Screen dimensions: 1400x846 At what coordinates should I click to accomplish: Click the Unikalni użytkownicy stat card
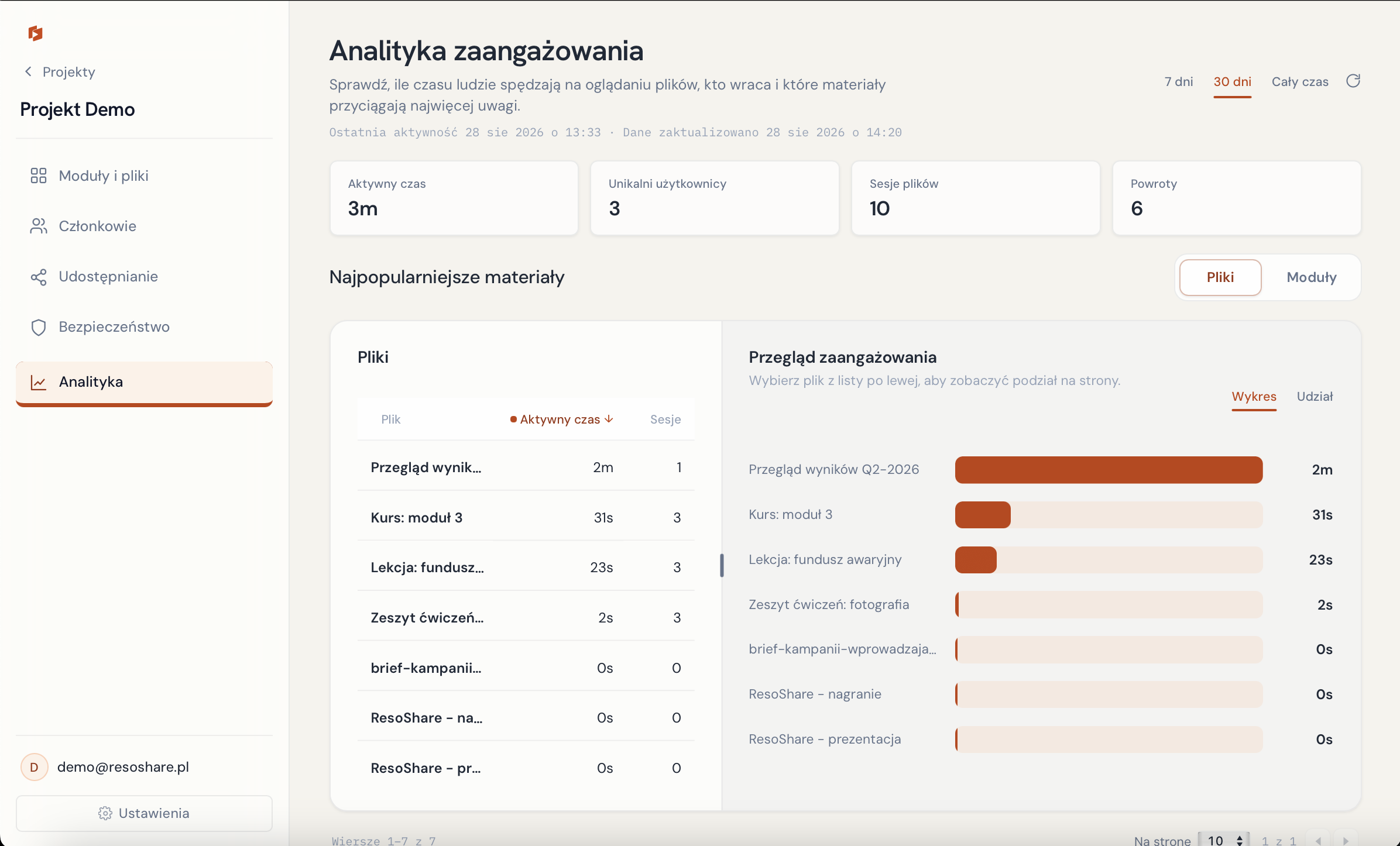coord(715,198)
